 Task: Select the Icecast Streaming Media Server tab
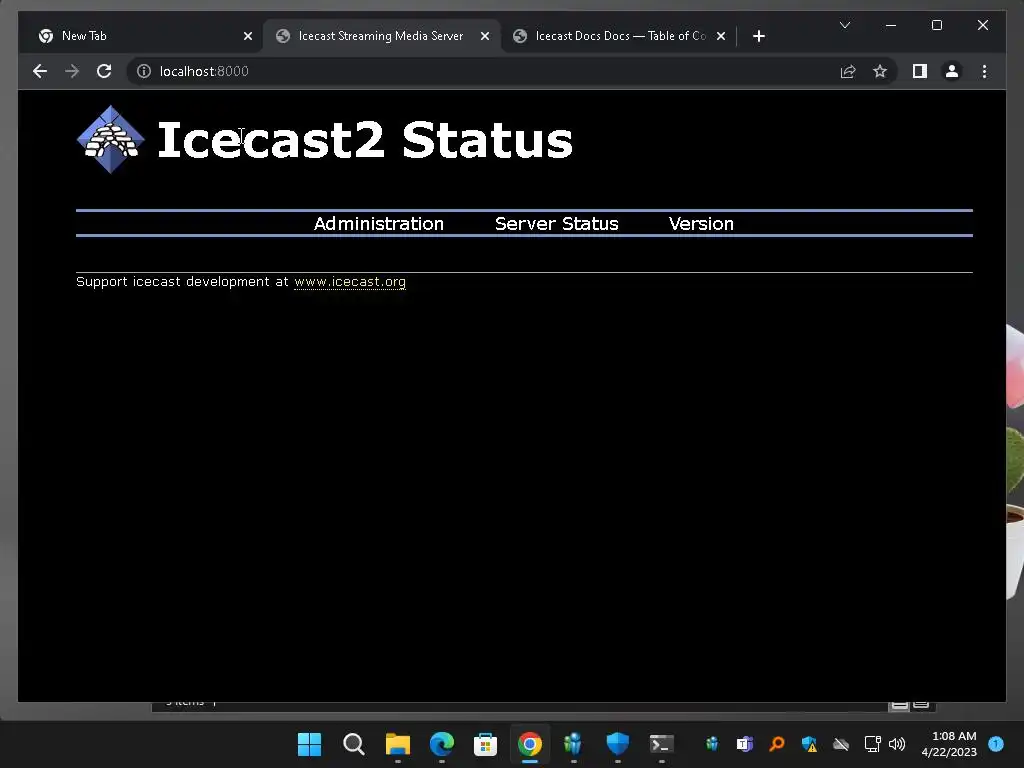pyautogui.click(x=381, y=36)
